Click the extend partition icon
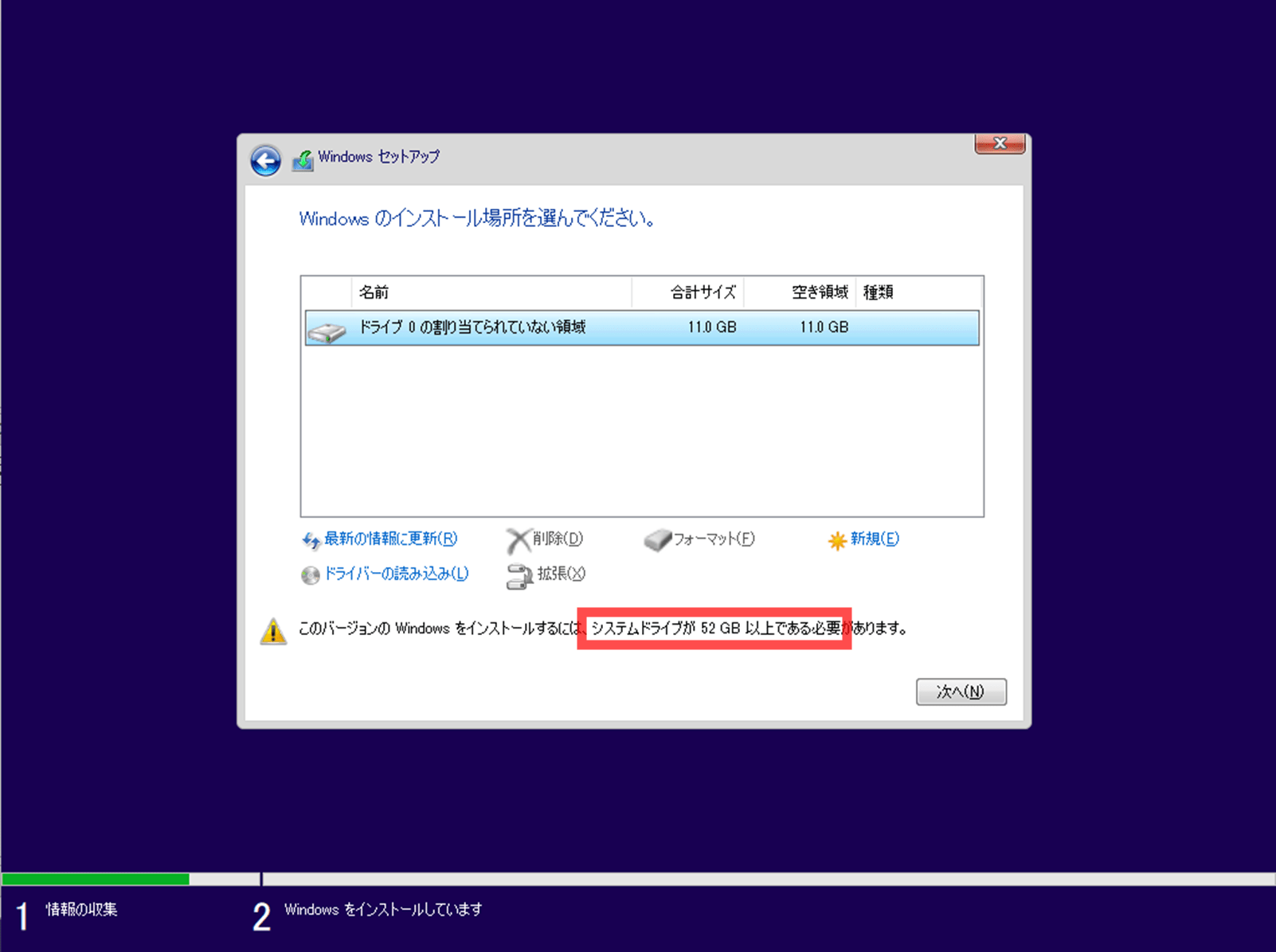 519,577
